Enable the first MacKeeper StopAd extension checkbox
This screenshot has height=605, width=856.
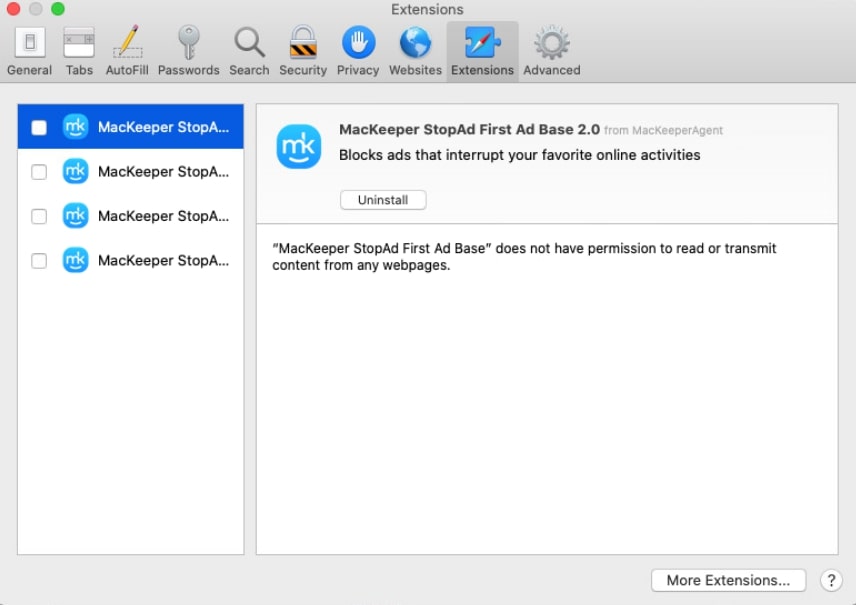[39, 127]
